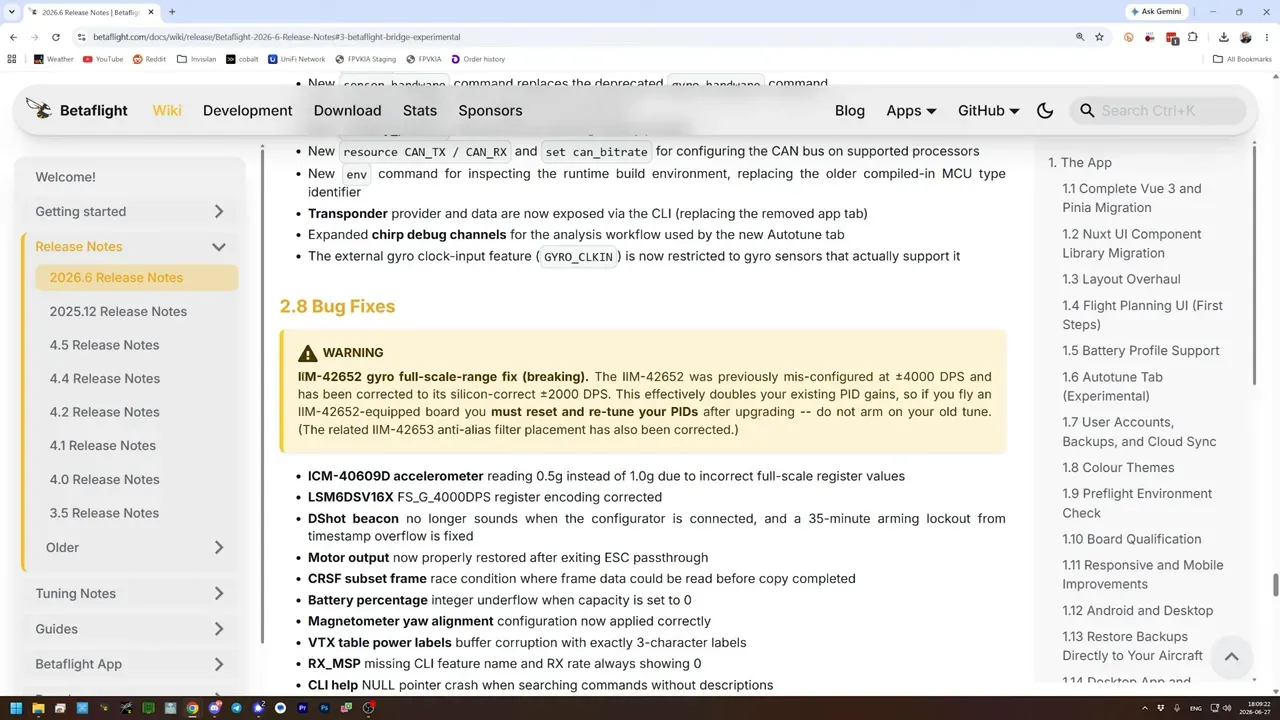
Task: Open the bookmarks bar apps grid icon
Action: tap(12, 59)
